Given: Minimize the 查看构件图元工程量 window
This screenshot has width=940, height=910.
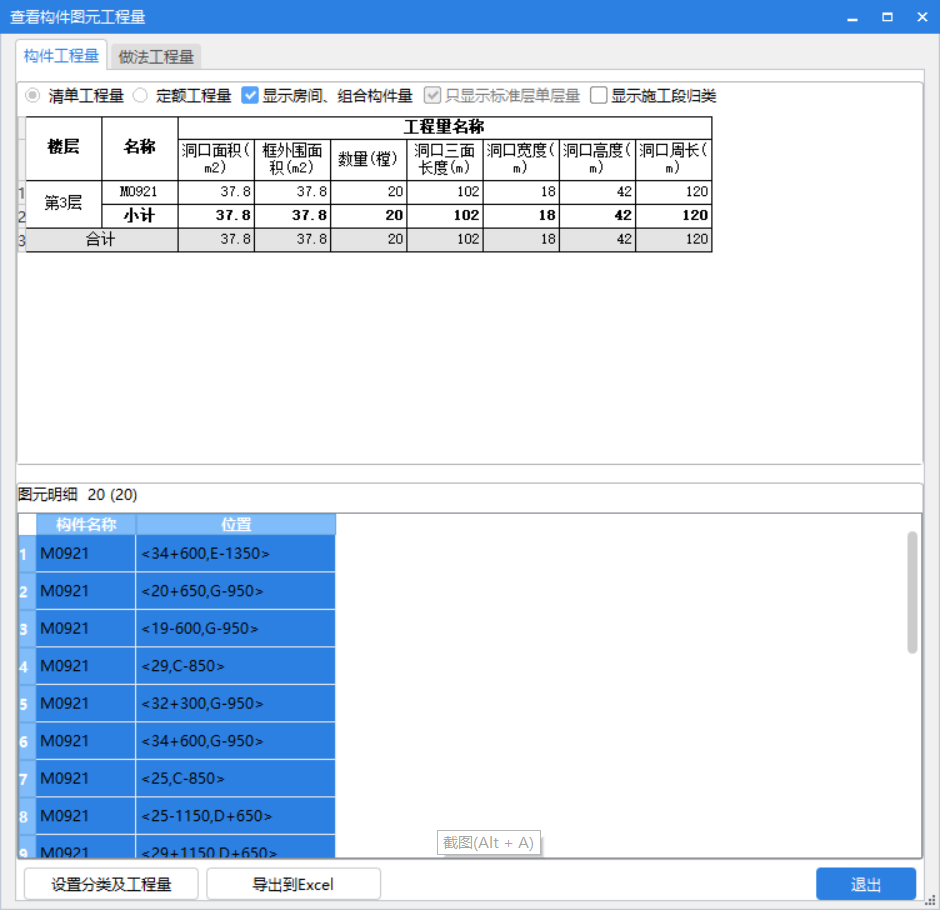Looking at the screenshot, I should coord(852,17).
